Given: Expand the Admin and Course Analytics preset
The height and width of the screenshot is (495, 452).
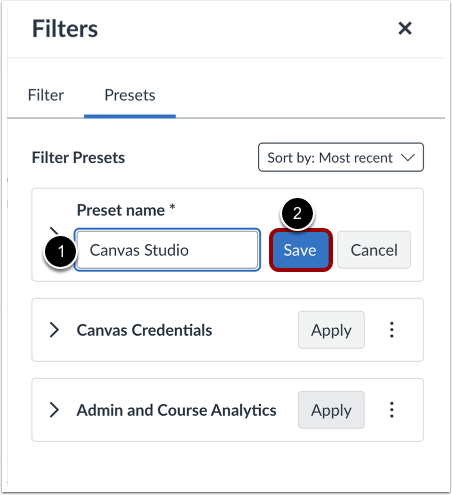Looking at the screenshot, I should pos(54,410).
